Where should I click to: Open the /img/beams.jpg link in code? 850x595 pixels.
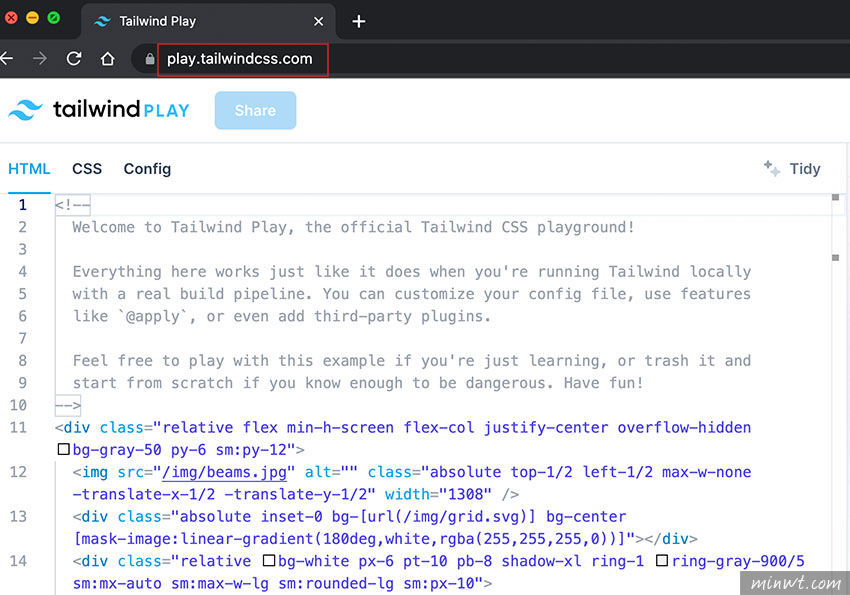click(x=224, y=472)
